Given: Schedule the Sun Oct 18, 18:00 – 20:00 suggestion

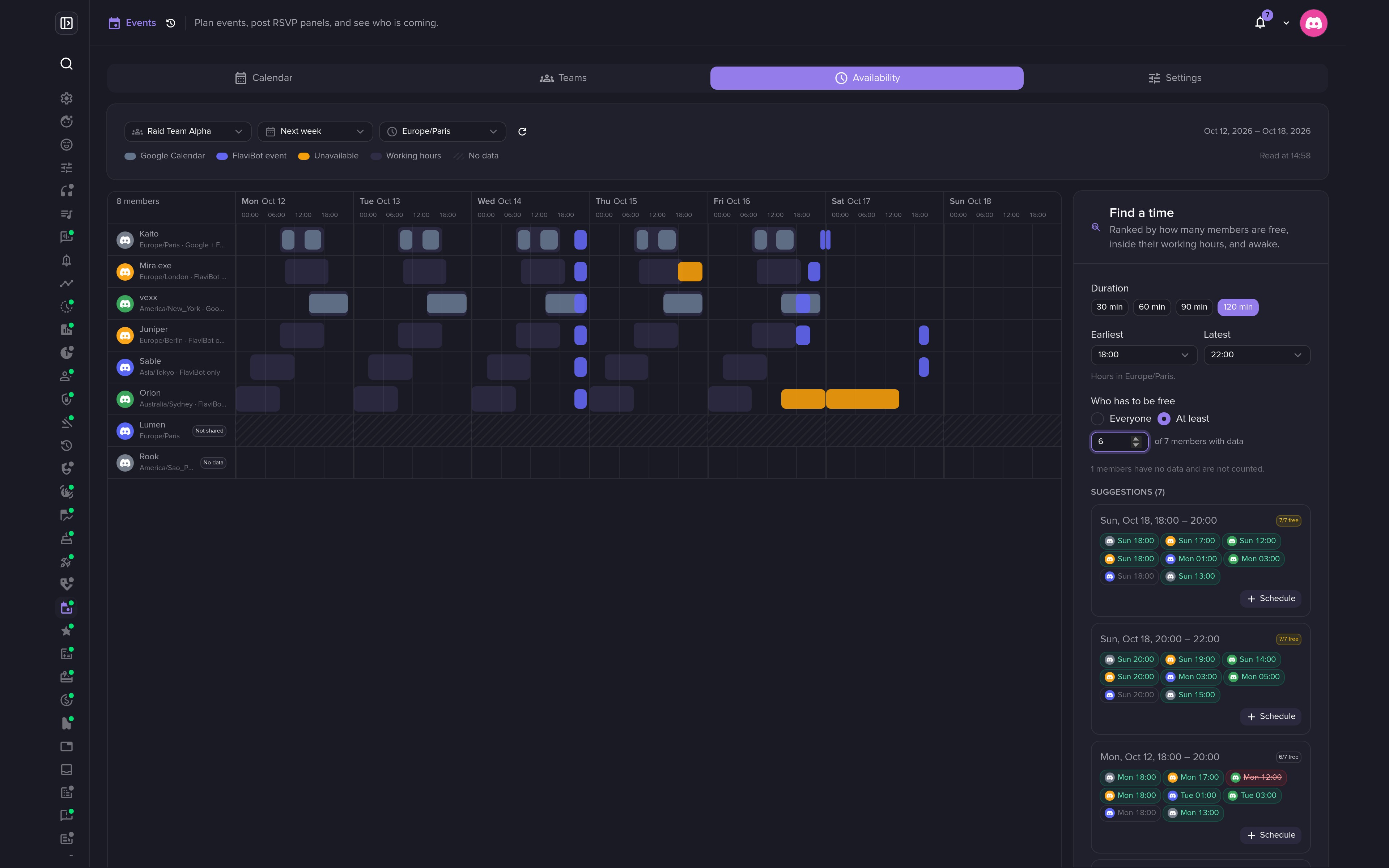Looking at the screenshot, I should point(1271,599).
